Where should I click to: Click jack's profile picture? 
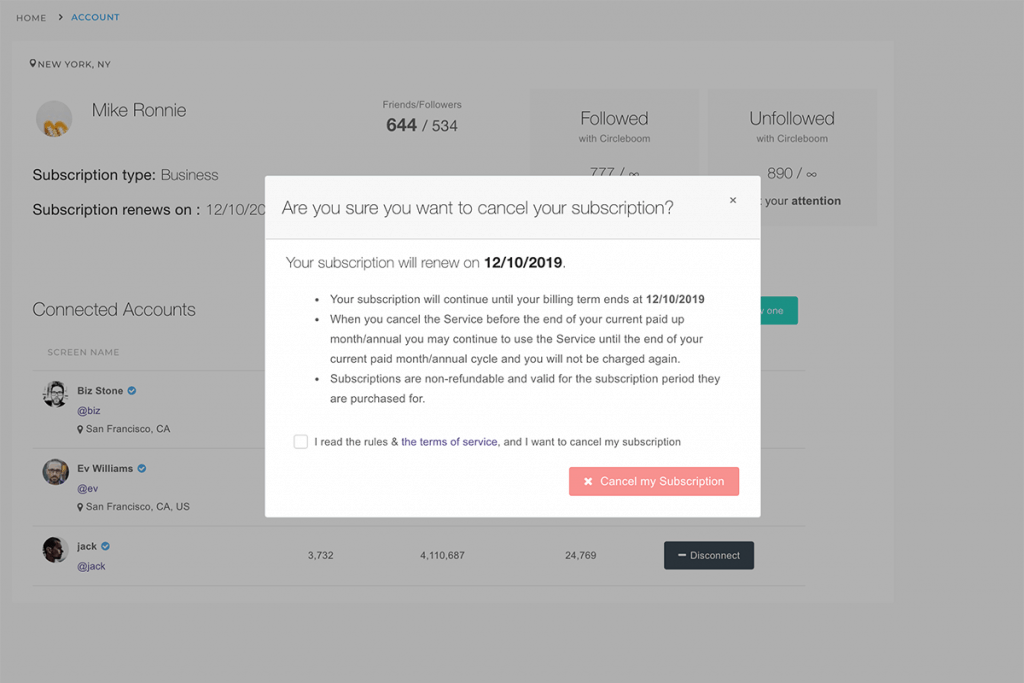pyautogui.click(x=56, y=550)
